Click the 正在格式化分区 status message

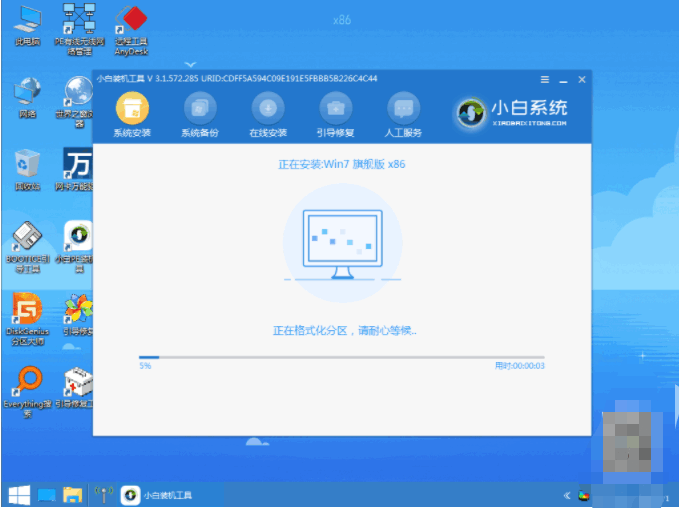tap(344, 331)
